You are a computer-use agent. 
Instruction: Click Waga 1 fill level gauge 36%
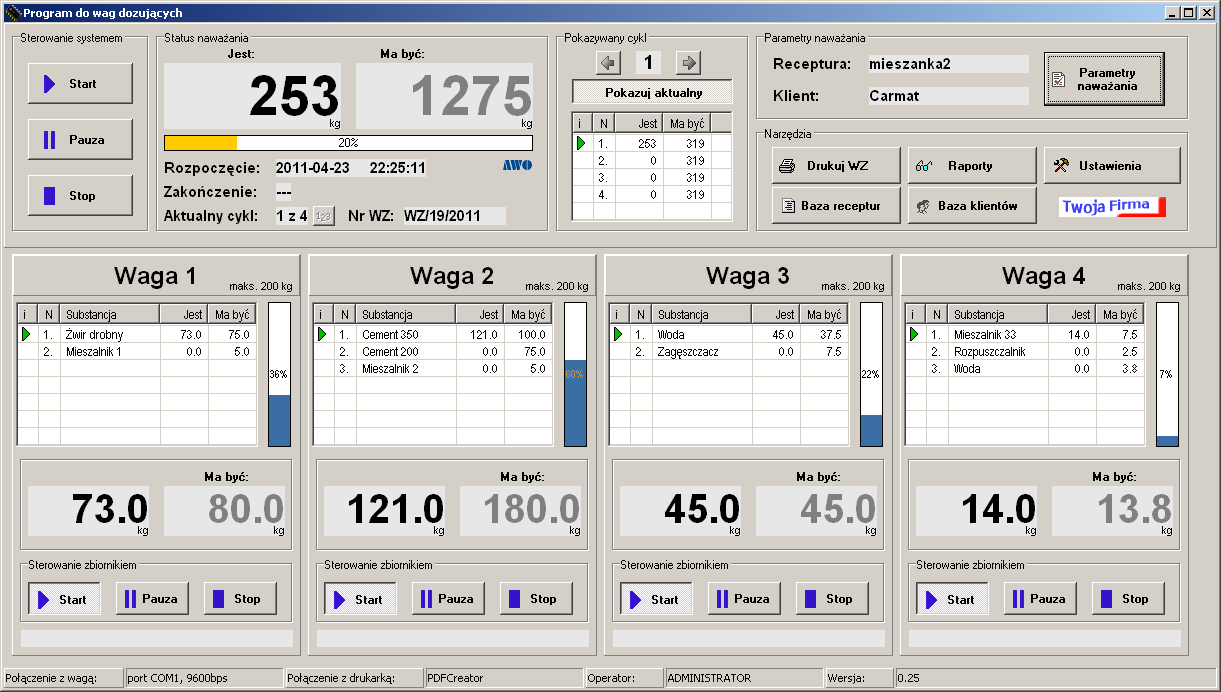pos(279,374)
